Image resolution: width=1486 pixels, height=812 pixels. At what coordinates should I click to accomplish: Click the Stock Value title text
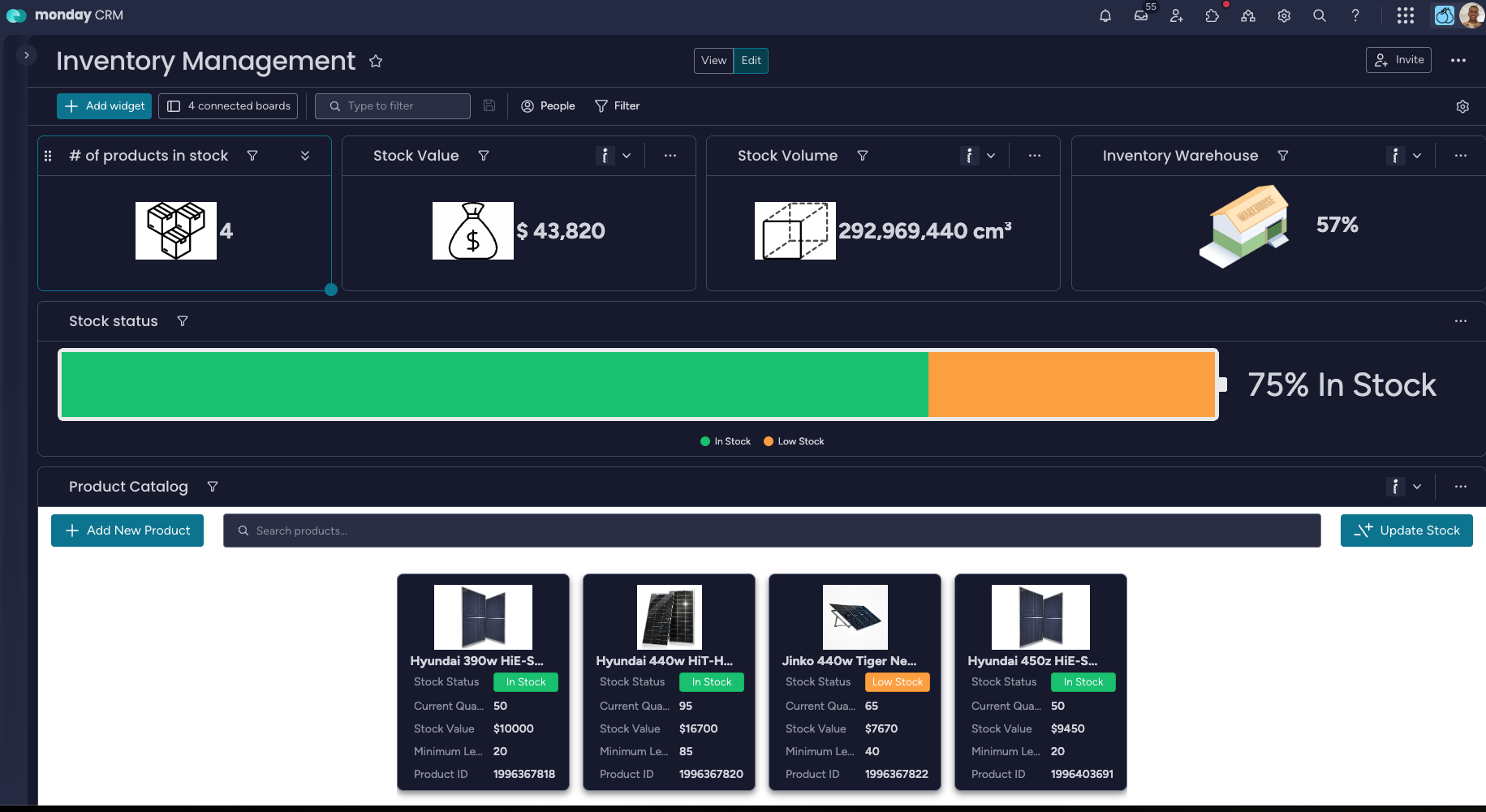click(x=416, y=156)
